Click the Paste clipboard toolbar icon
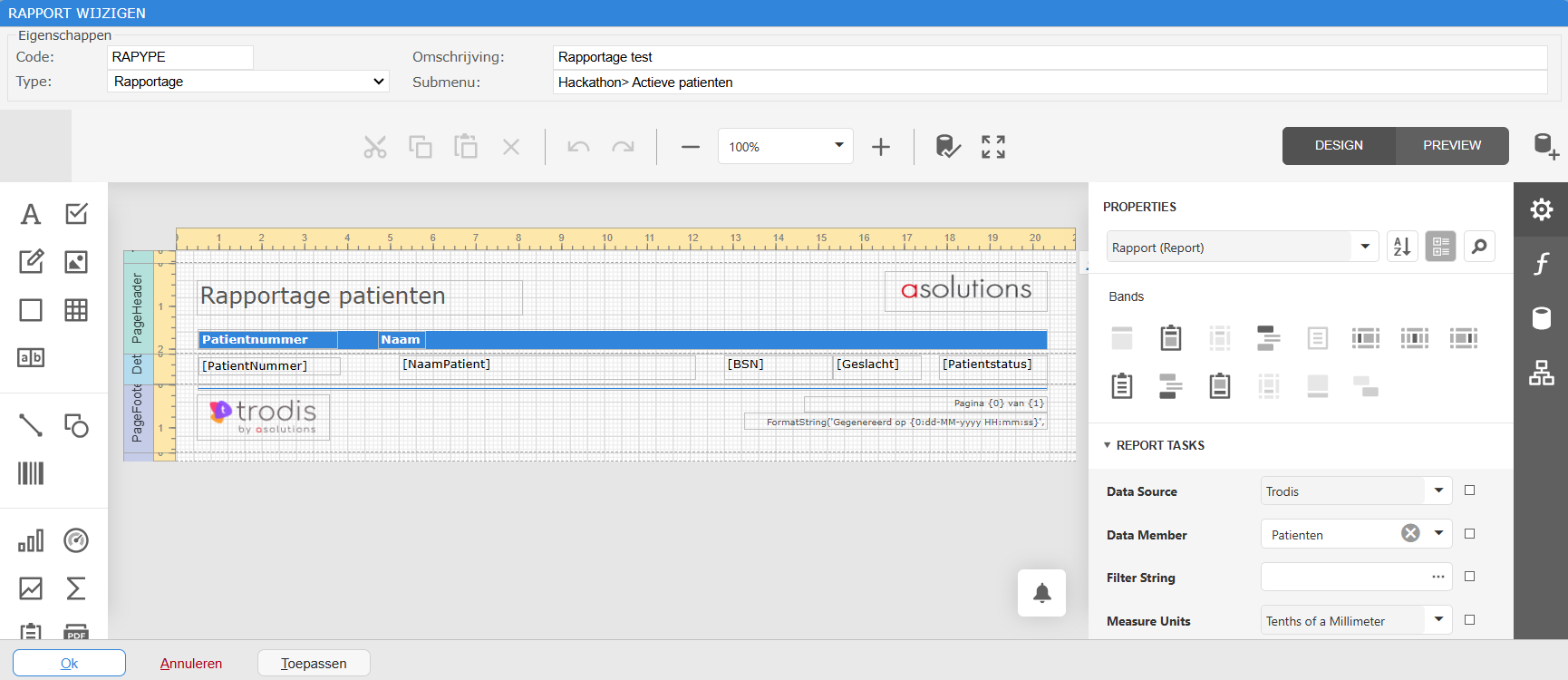The width and height of the screenshot is (1568, 680). [x=466, y=147]
